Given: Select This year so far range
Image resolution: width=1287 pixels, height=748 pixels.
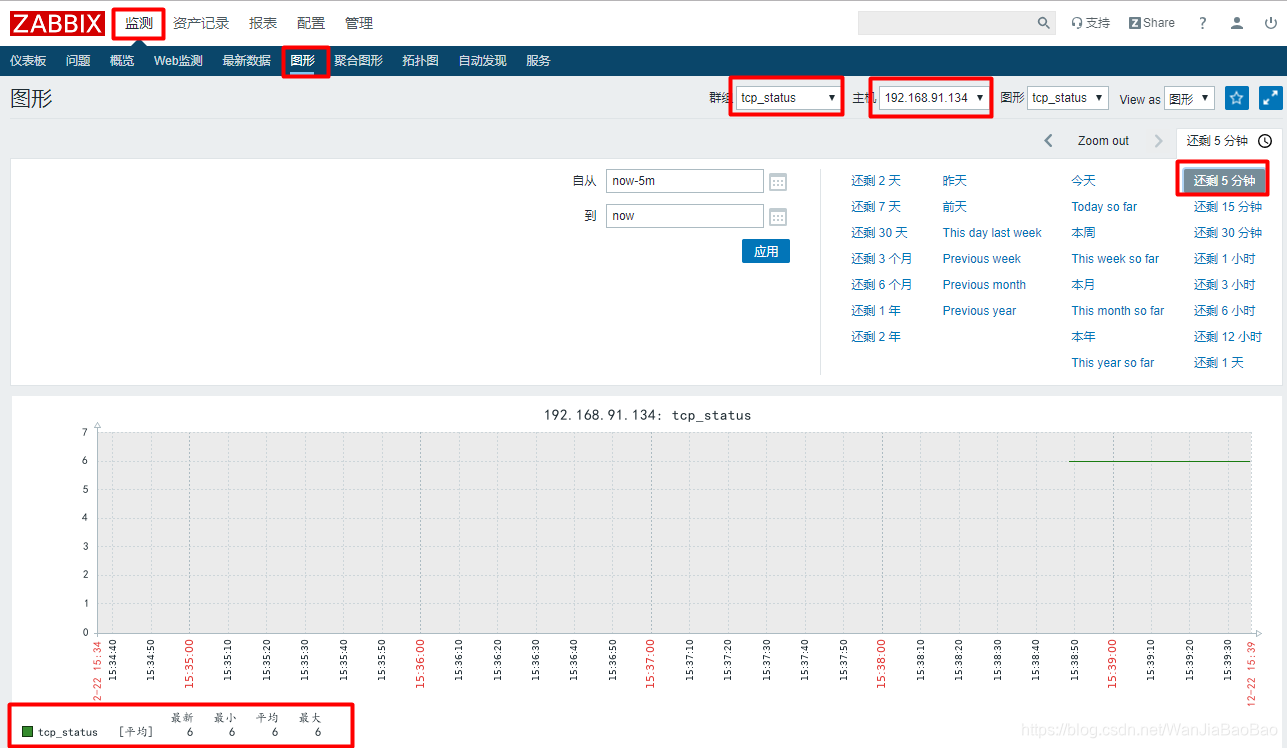Looking at the screenshot, I should coord(1113,363).
